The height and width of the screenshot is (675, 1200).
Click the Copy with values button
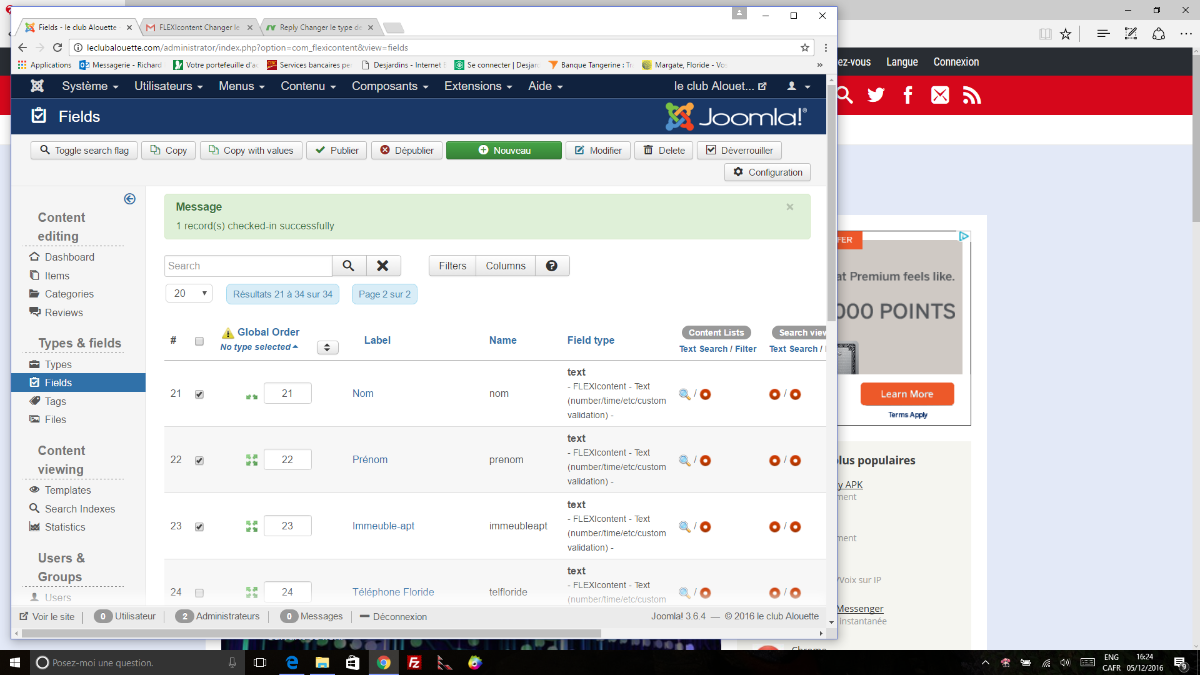click(251, 151)
